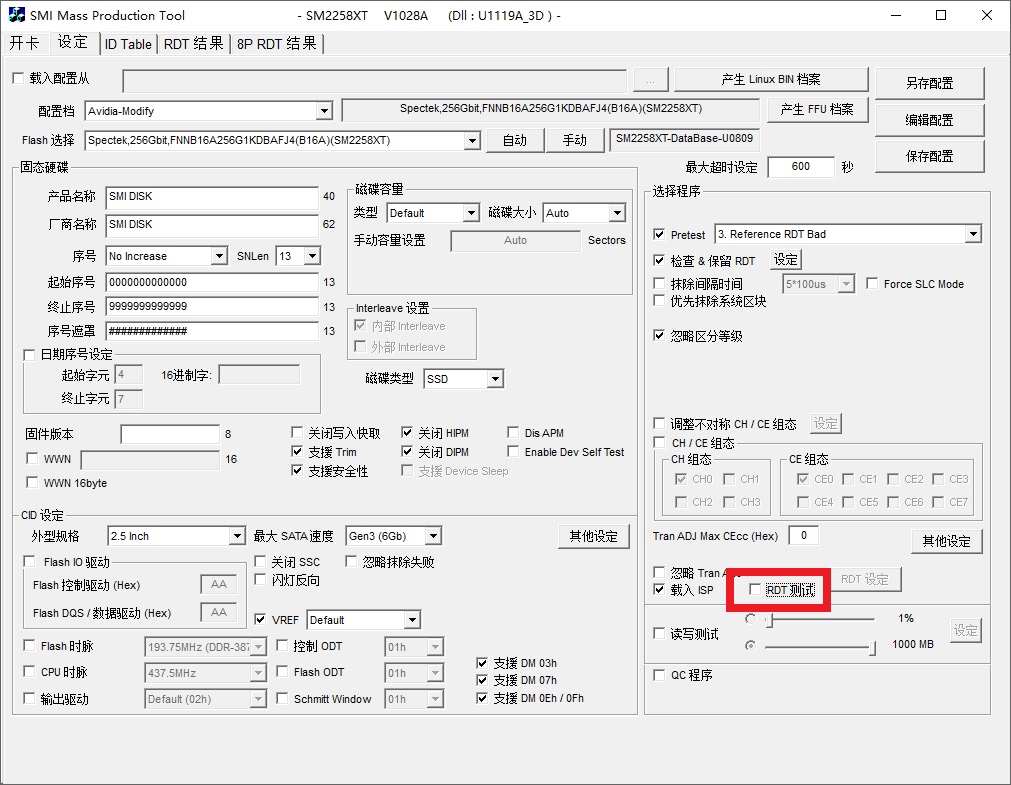This screenshot has width=1011, height=785.
Task: Expand the Pretest mode dropdown
Action: (x=972, y=234)
